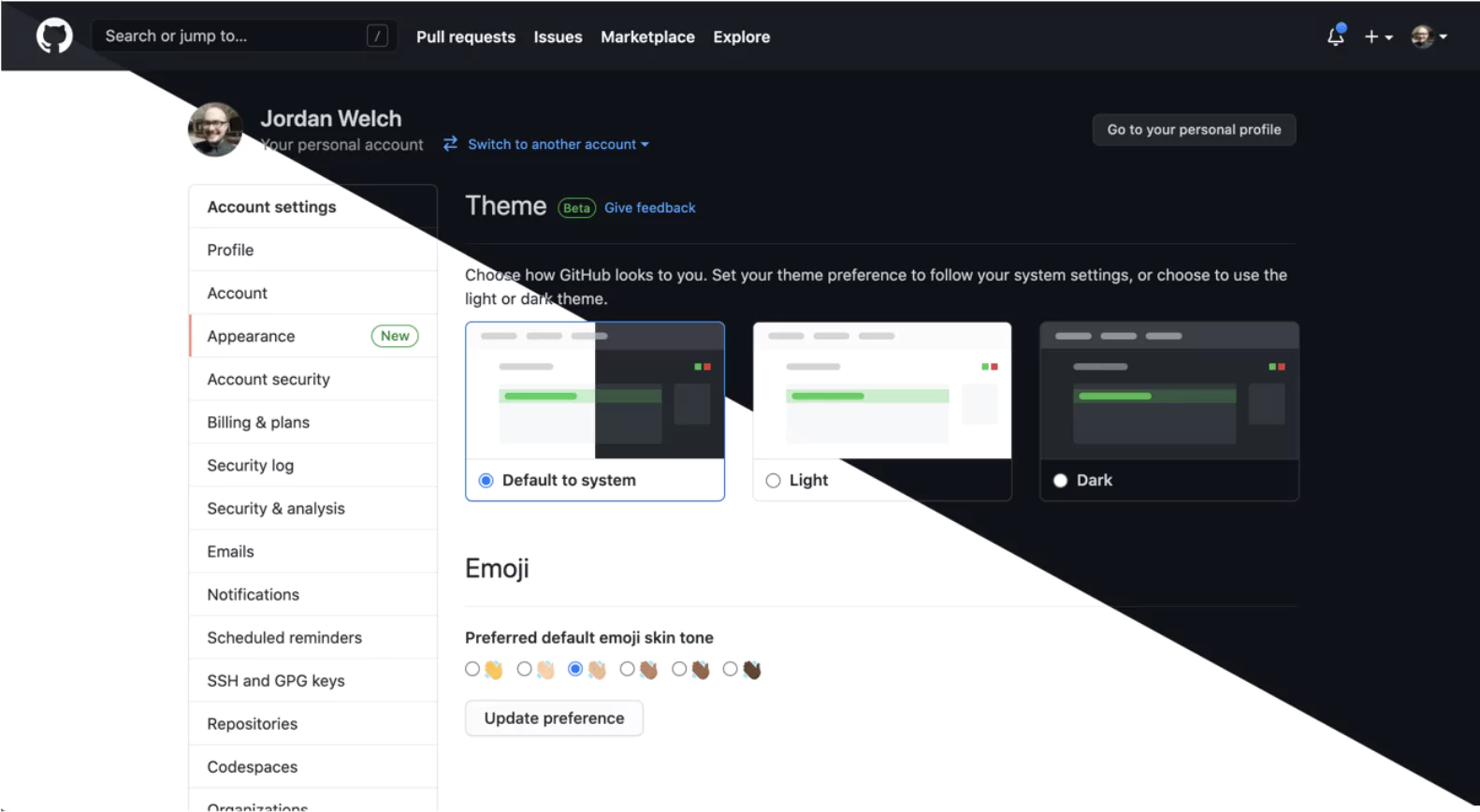Screen dimensions: 1480x812
Task: Choose the sixth dark skin tone radio
Action: point(731,669)
